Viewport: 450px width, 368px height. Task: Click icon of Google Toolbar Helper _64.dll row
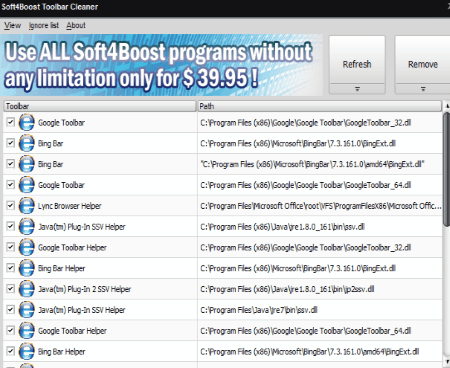point(26,331)
